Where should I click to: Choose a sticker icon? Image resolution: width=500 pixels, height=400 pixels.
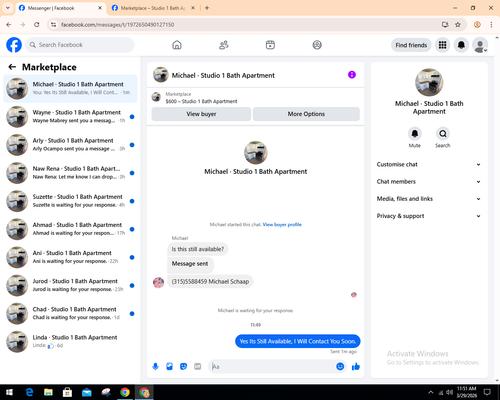(183, 367)
